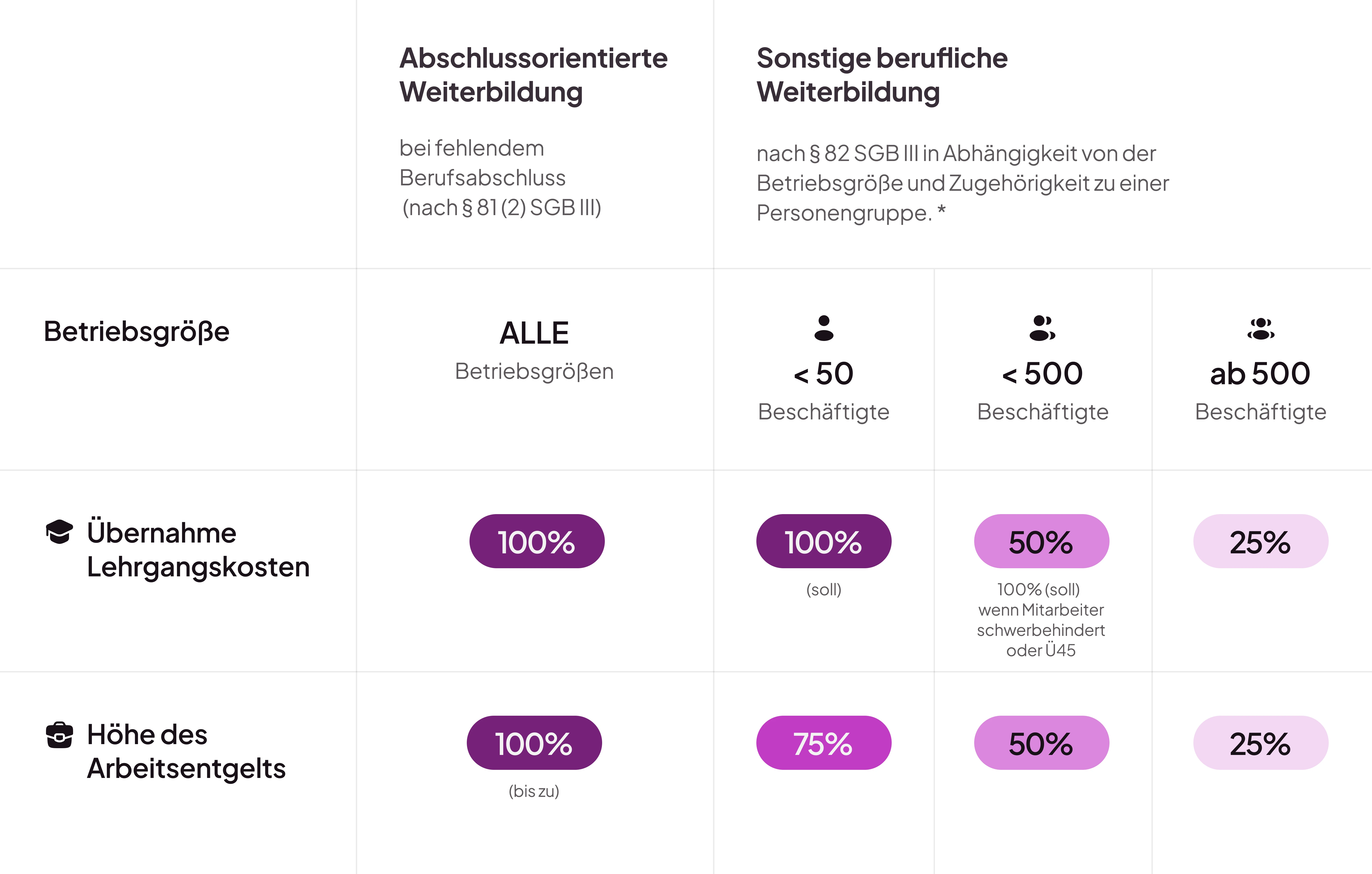Click the ALLE Betriebsgrößen cell
Viewport: 1372px width, 874px height.
pyautogui.click(x=534, y=349)
